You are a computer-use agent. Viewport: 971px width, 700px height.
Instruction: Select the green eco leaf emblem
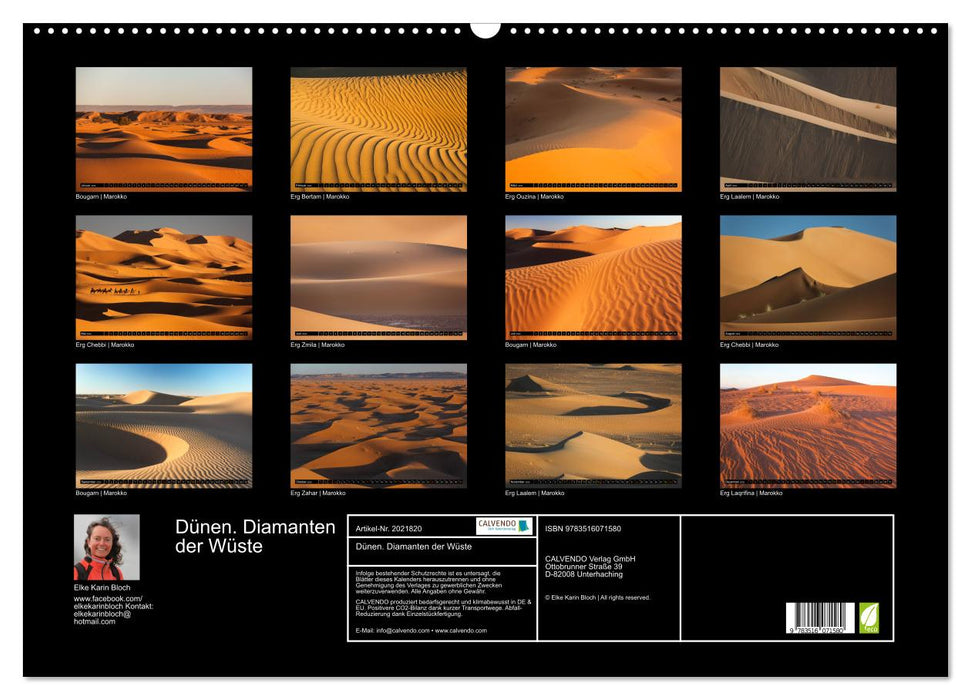869,618
